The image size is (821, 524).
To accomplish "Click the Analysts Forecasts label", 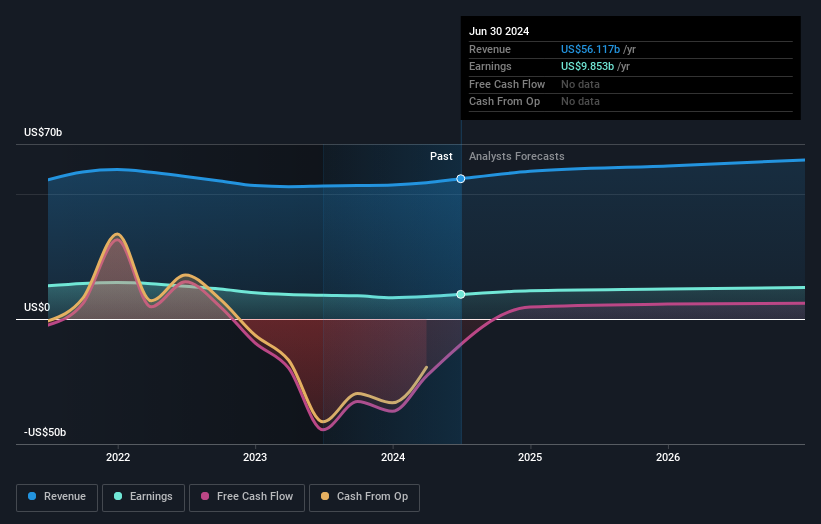I will click(x=517, y=157).
